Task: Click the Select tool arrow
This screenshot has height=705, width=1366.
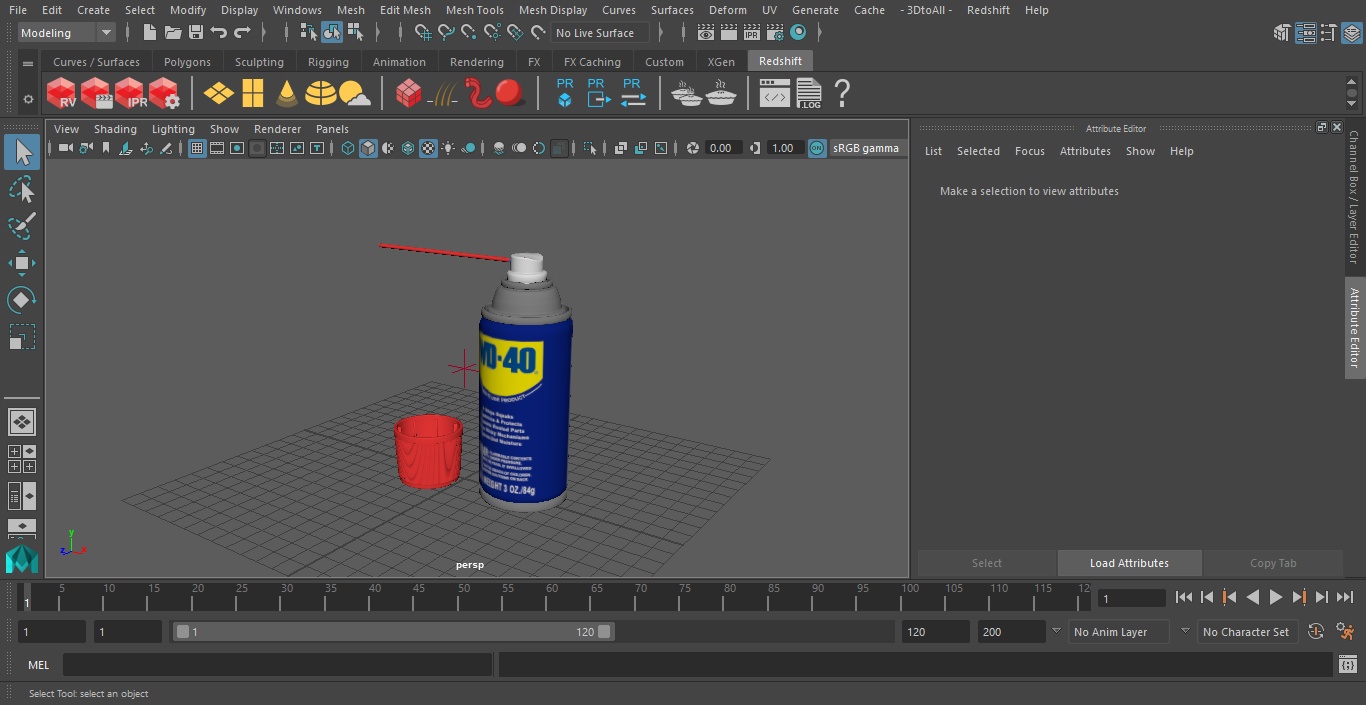Action: 22,152
